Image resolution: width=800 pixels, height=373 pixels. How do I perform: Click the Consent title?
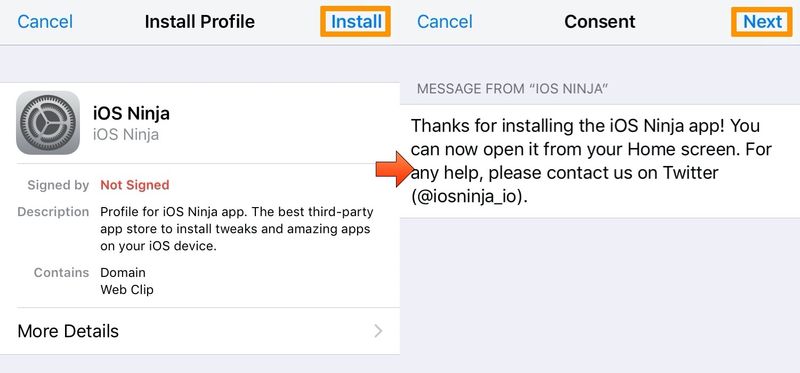(x=599, y=21)
